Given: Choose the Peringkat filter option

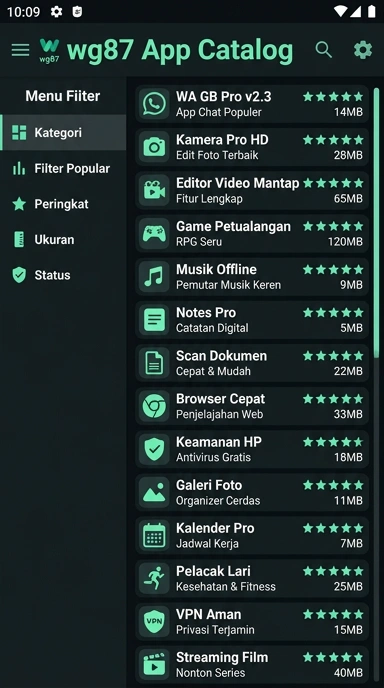Looking at the screenshot, I should pyautogui.click(x=64, y=204).
